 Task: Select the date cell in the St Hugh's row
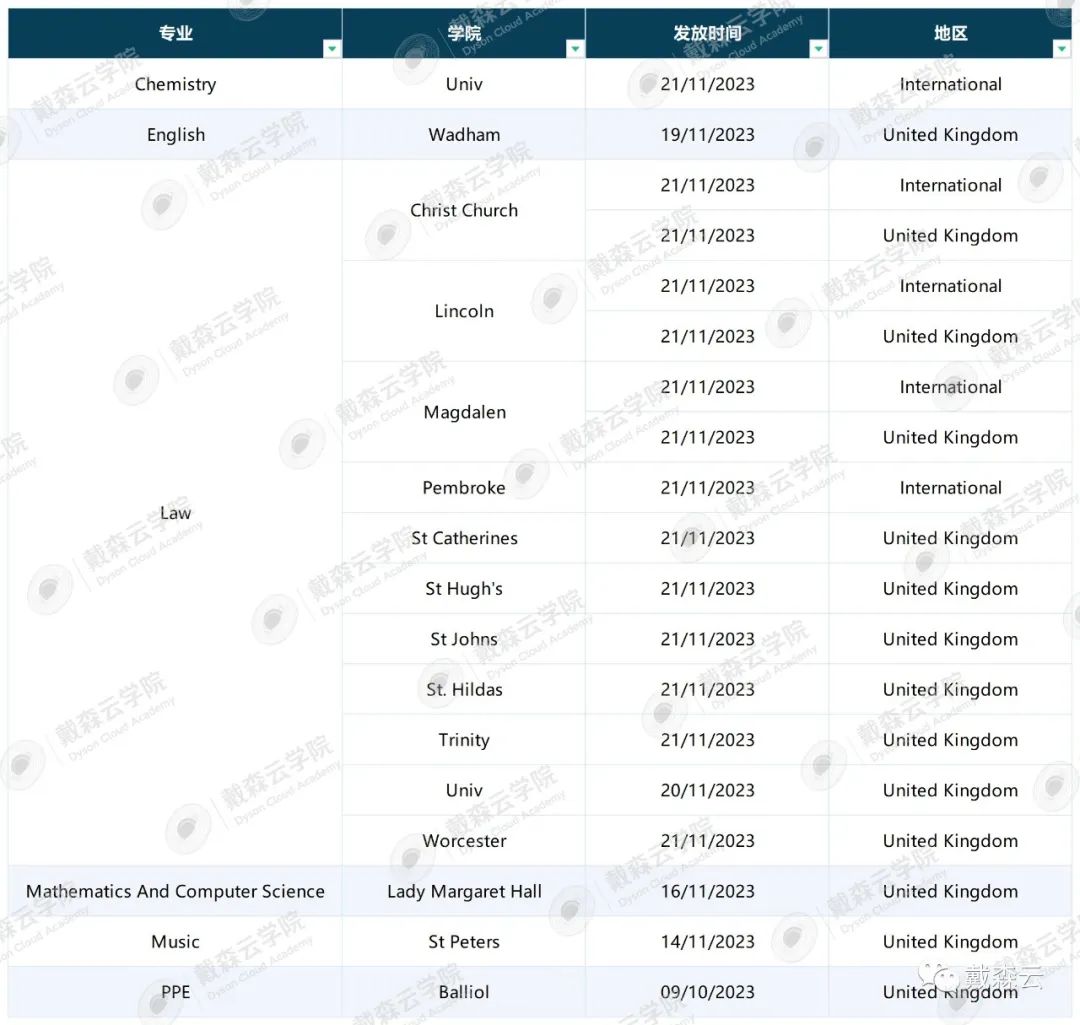coord(707,588)
